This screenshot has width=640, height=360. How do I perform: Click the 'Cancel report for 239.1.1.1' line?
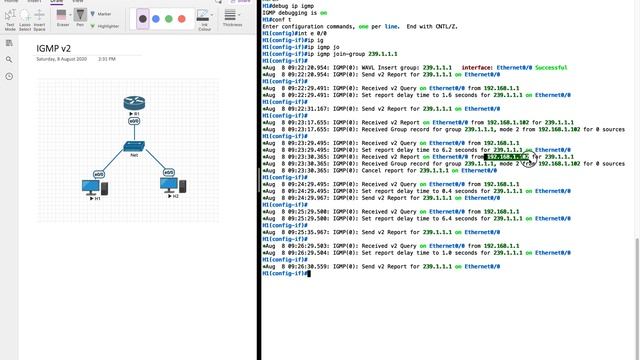pos(380,171)
